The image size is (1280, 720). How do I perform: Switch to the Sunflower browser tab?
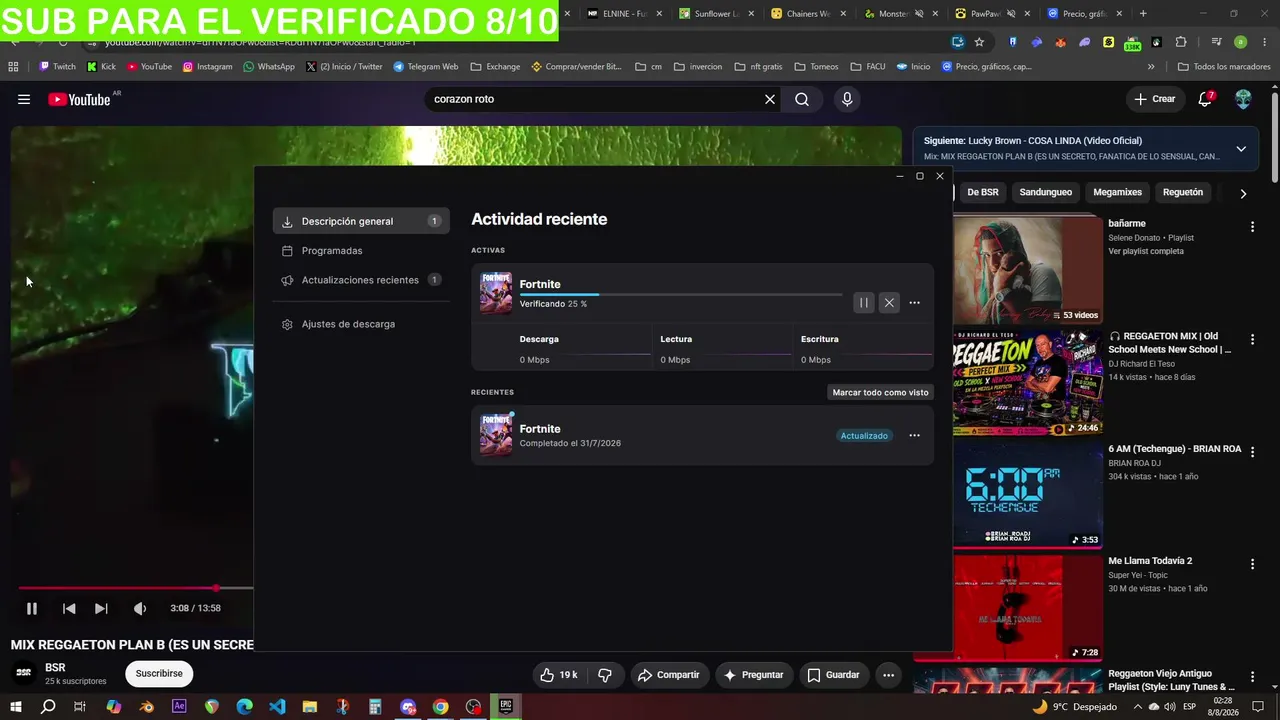click(x=712, y=14)
